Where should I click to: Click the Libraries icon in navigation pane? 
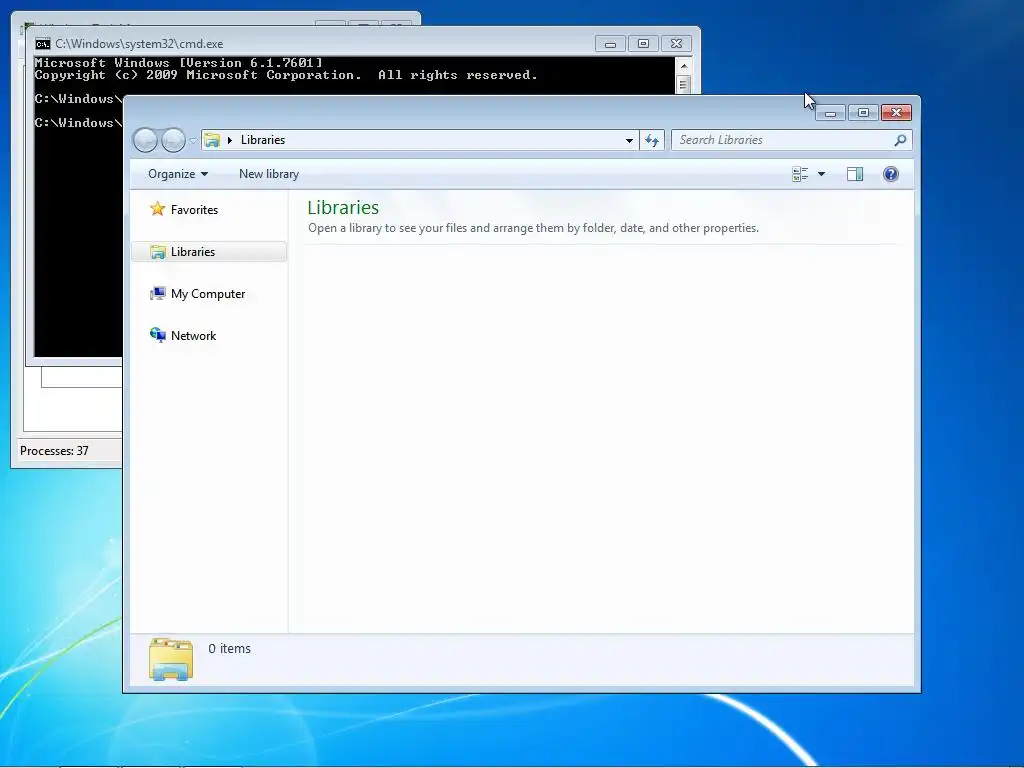[x=157, y=251]
